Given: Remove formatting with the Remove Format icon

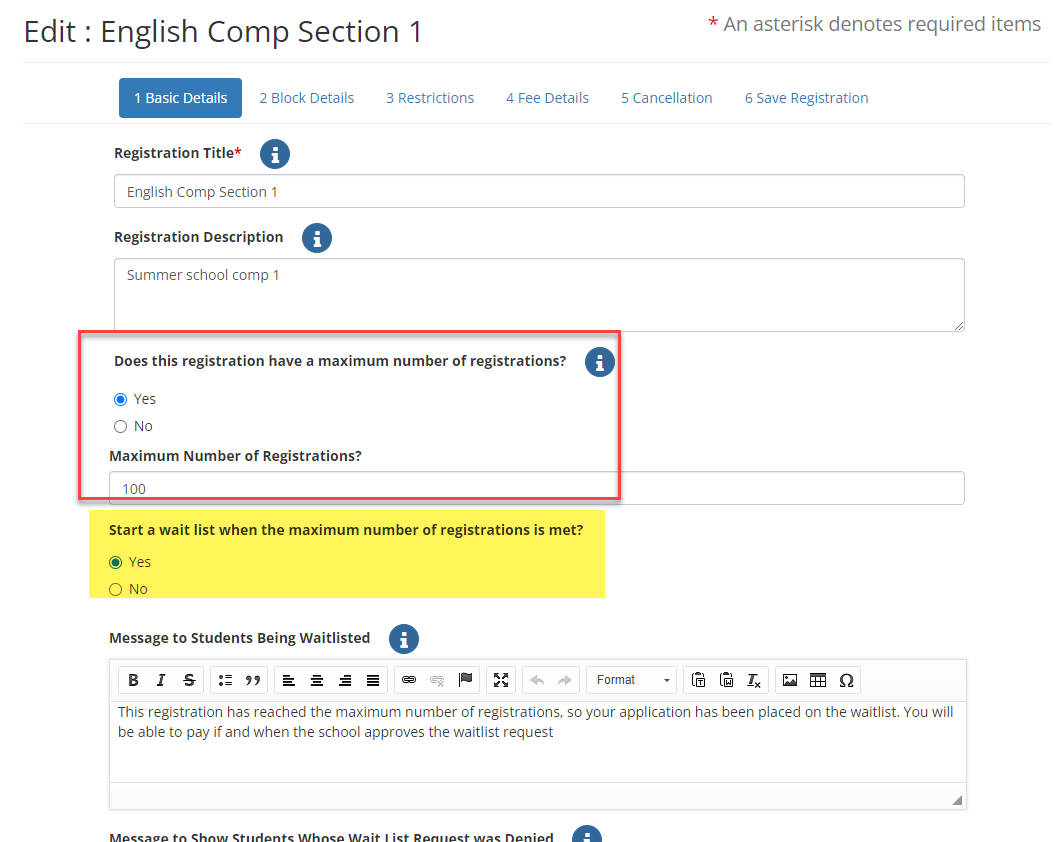Looking at the screenshot, I should pos(753,680).
